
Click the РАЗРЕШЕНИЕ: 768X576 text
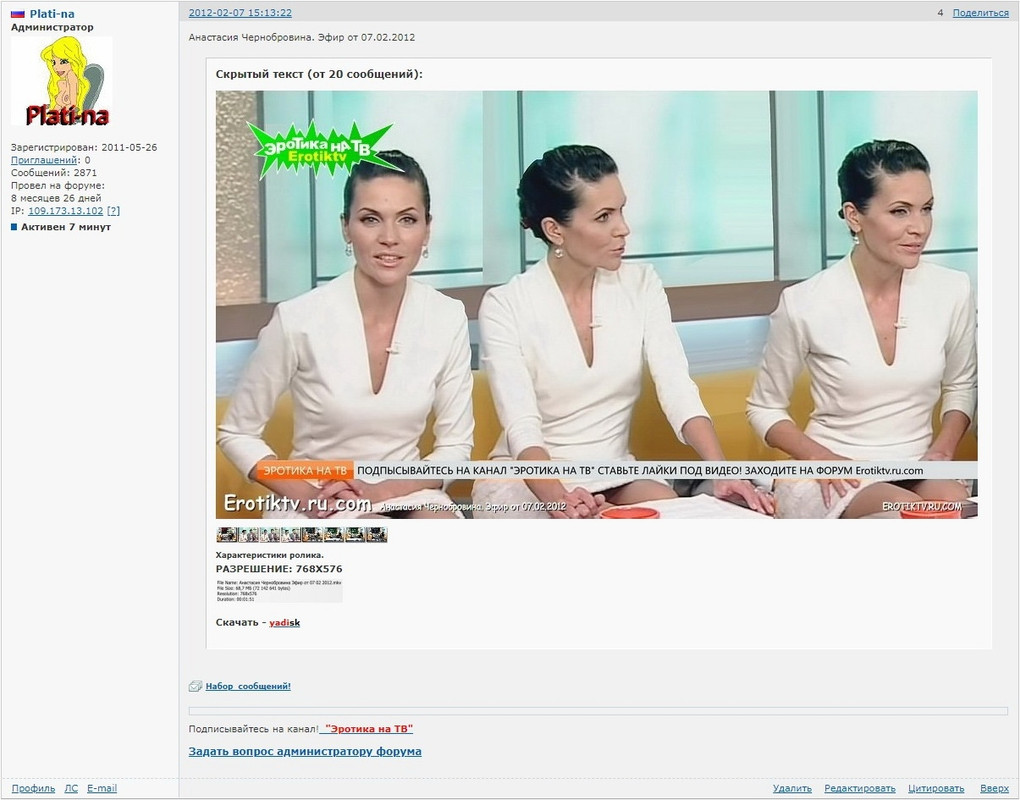click(x=278, y=568)
